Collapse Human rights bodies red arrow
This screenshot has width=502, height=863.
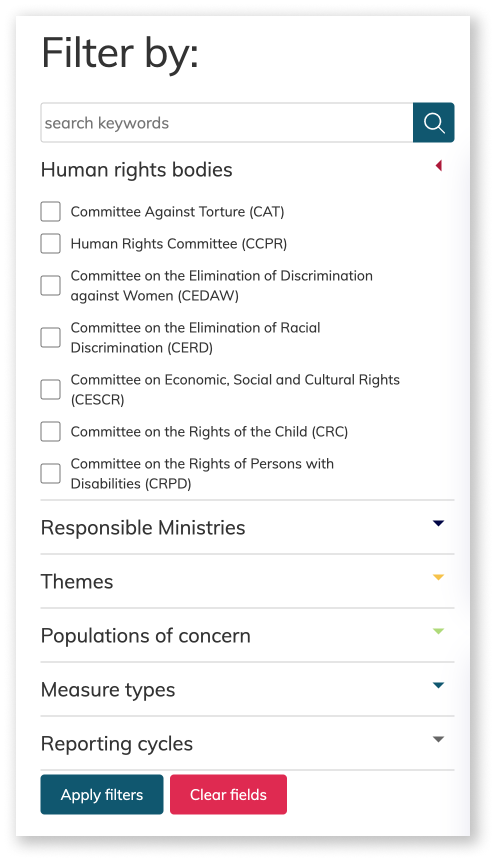439,166
